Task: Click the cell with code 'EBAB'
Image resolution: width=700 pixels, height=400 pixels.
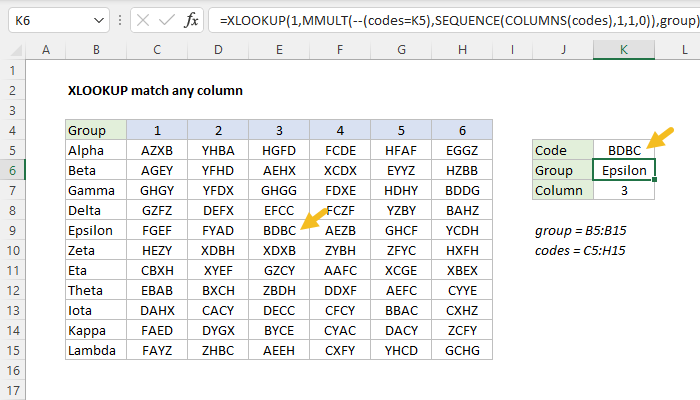Action: point(157,291)
